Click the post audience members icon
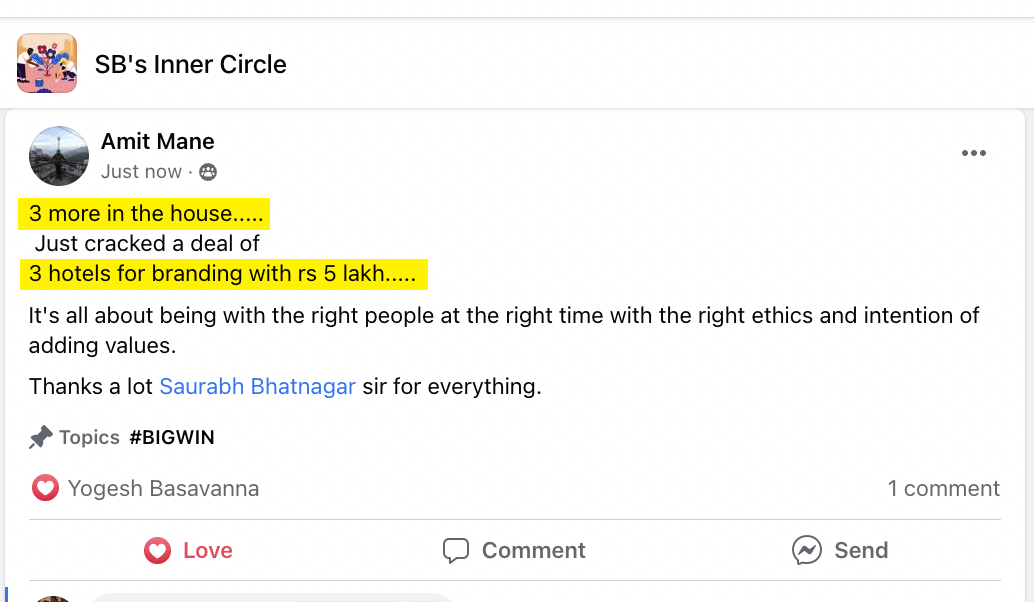 [x=208, y=172]
